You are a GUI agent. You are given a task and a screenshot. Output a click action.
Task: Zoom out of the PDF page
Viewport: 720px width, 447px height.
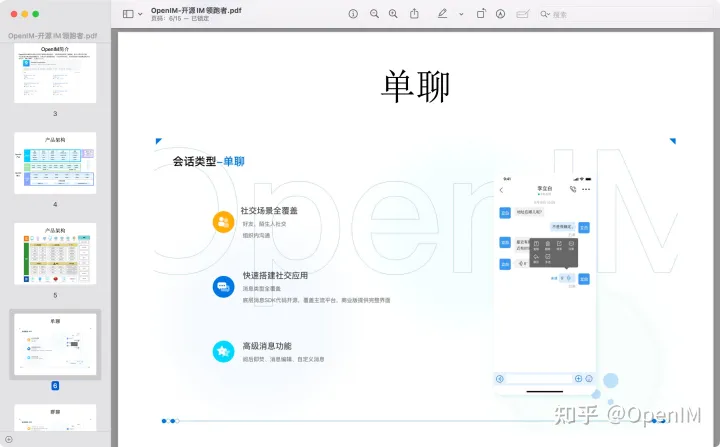(x=374, y=14)
